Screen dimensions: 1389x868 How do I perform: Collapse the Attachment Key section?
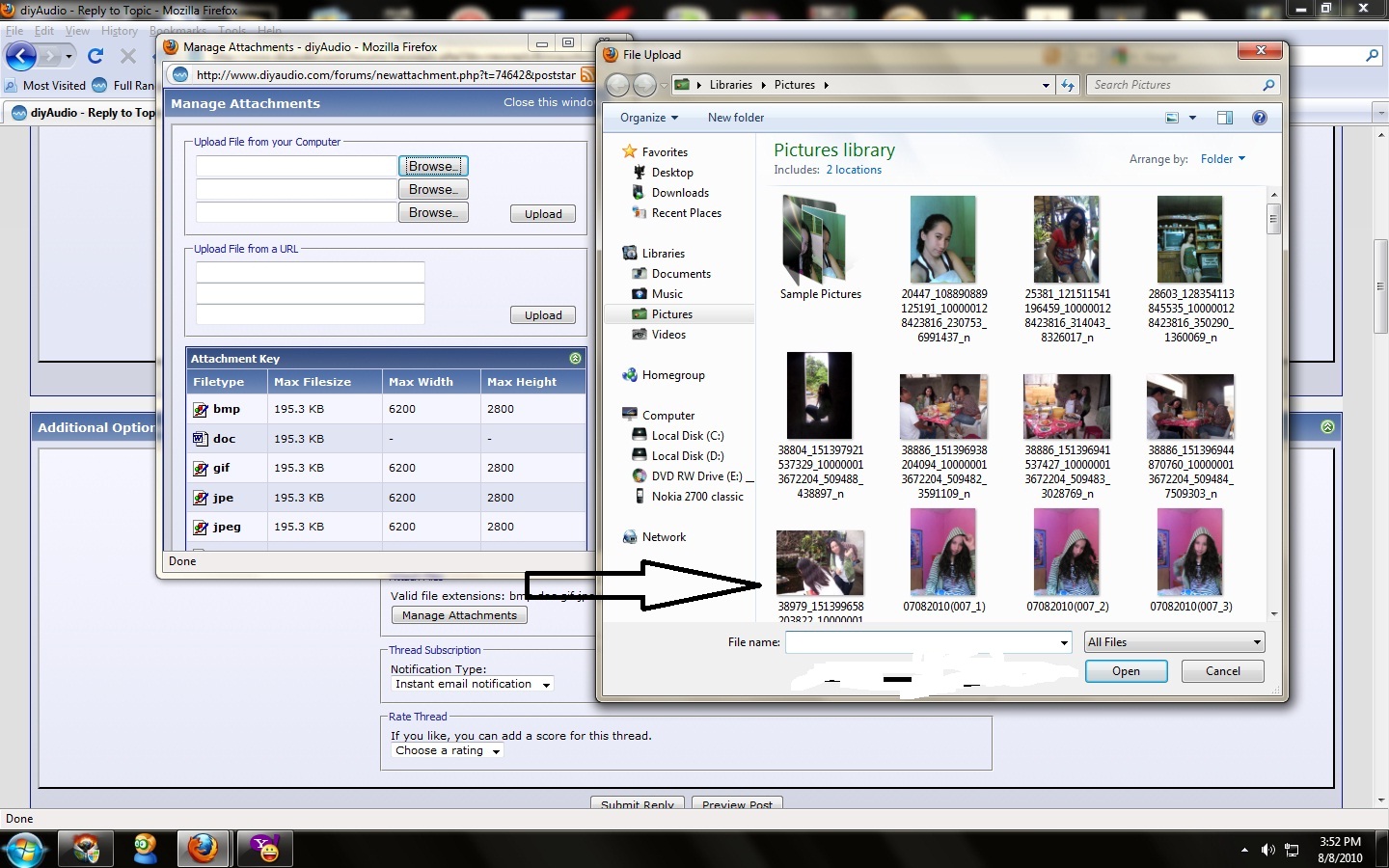(576, 359)
